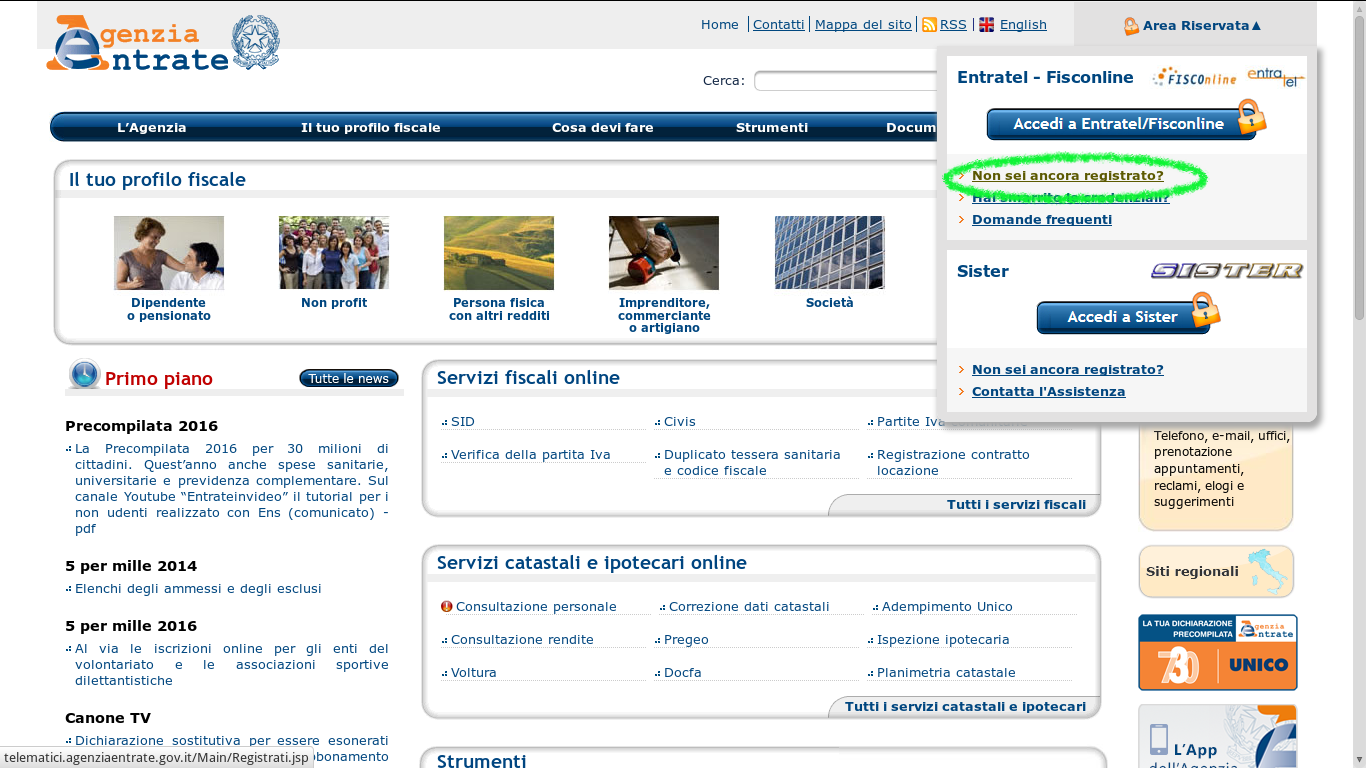Select the Non profit group photo
1366x768 pixels.
tap(334, 253)
